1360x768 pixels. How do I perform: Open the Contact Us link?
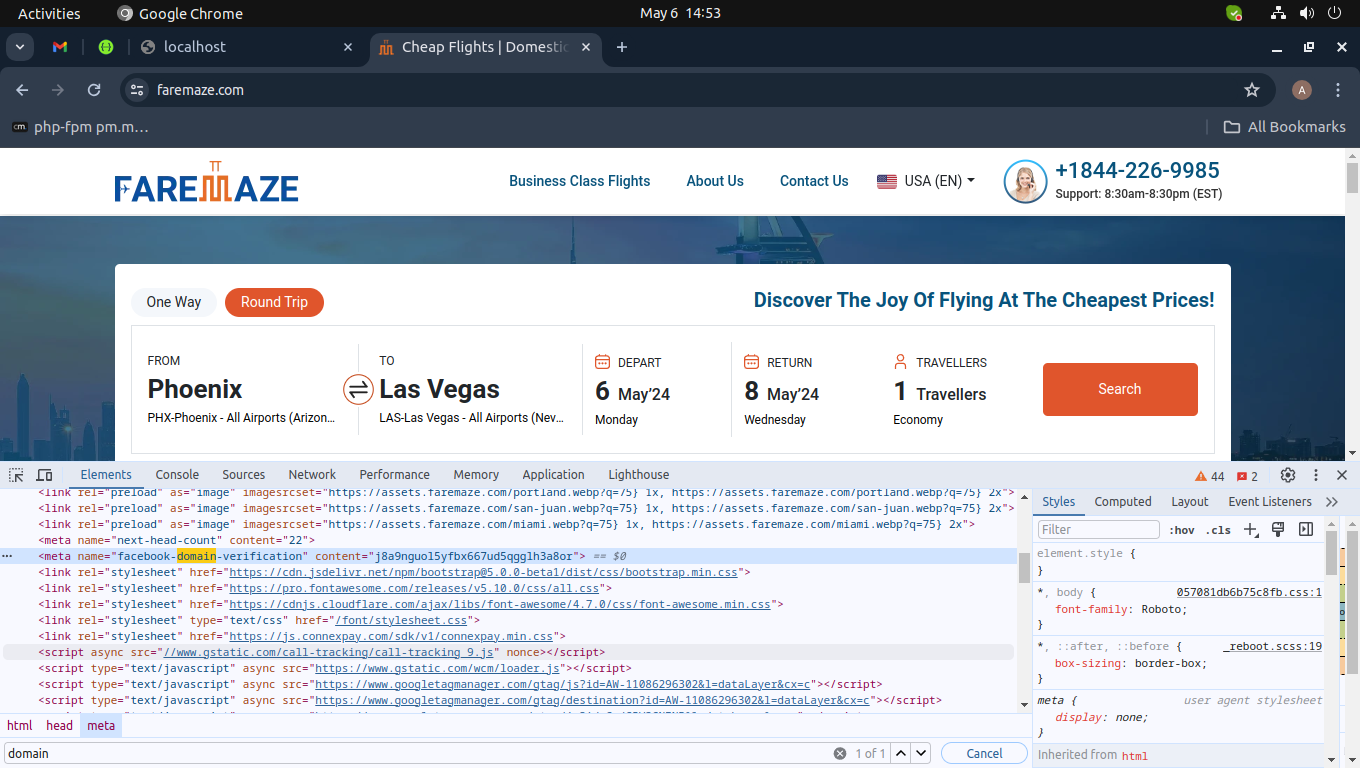pyautogui.click(x=814, y=181)
